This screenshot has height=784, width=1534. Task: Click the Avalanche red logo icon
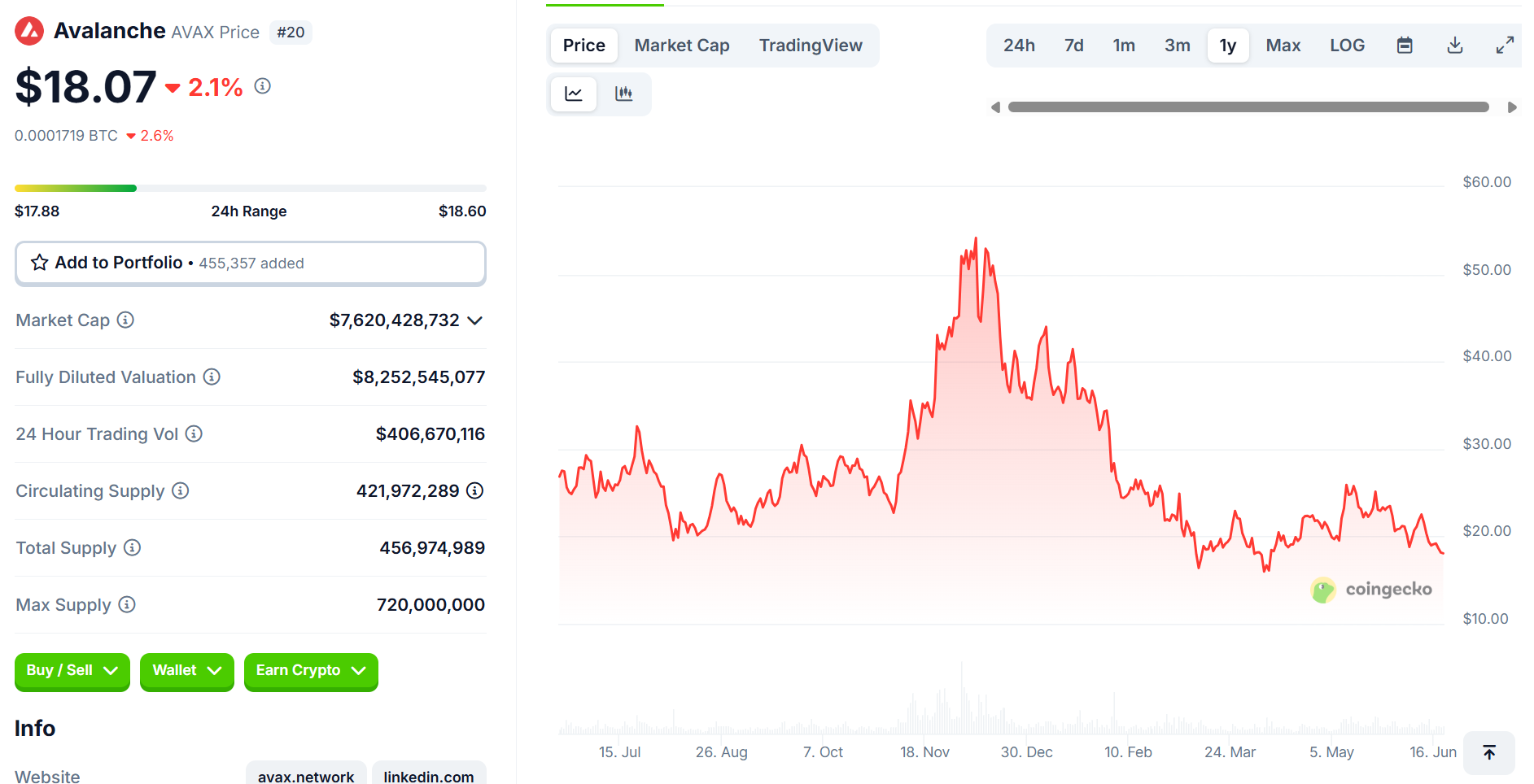tap(29, 32)
